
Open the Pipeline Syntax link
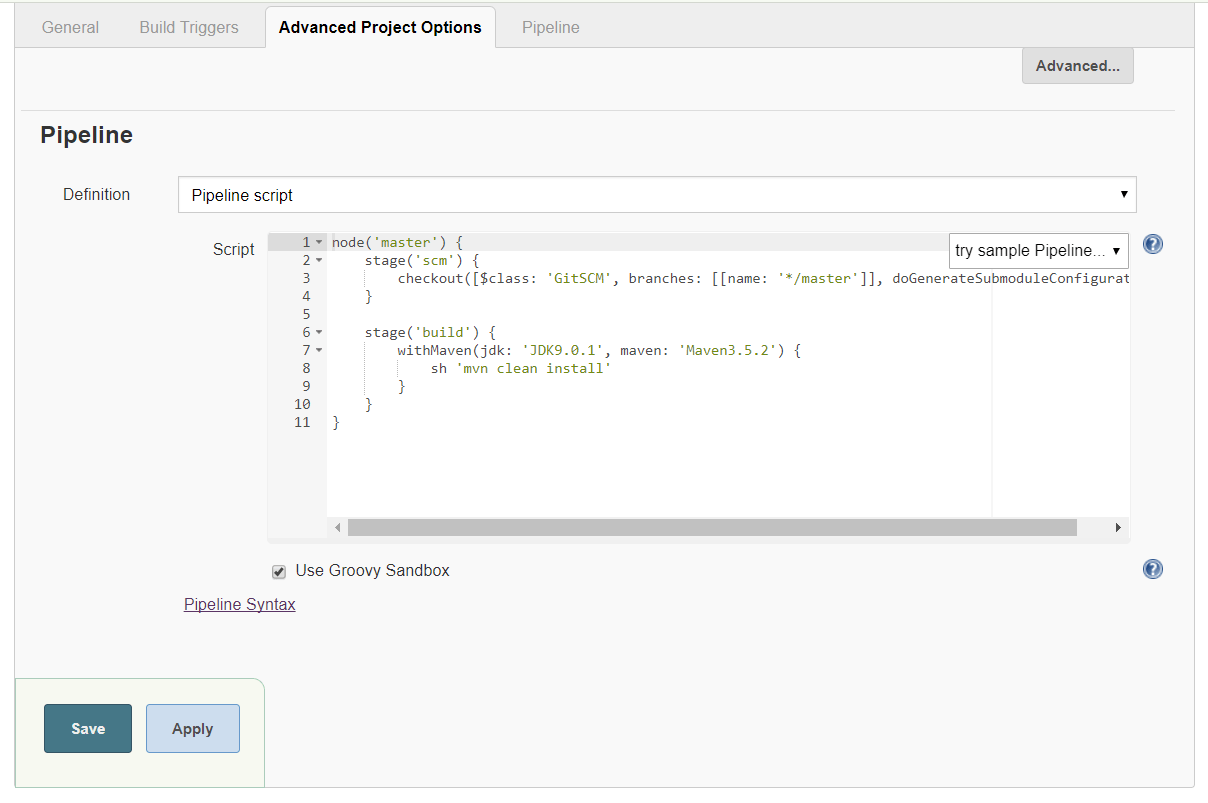click(x=239, y=604)
